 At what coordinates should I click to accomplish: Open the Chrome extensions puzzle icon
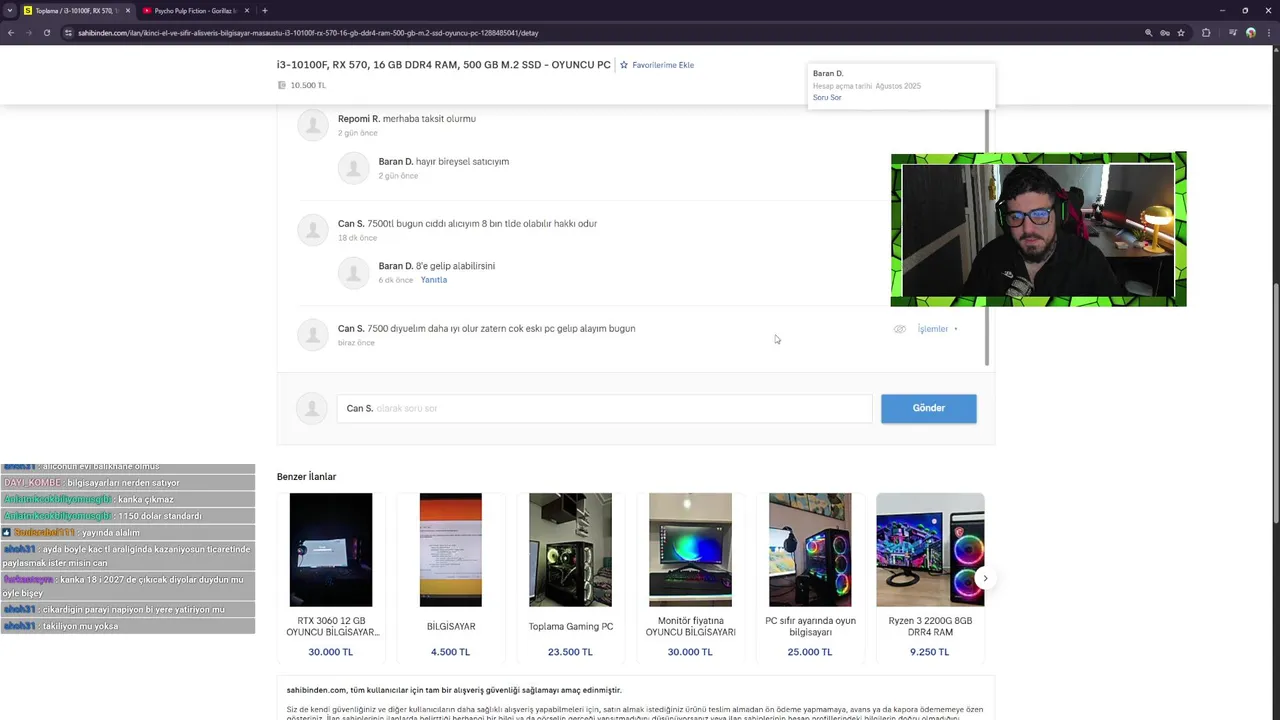1206,33
